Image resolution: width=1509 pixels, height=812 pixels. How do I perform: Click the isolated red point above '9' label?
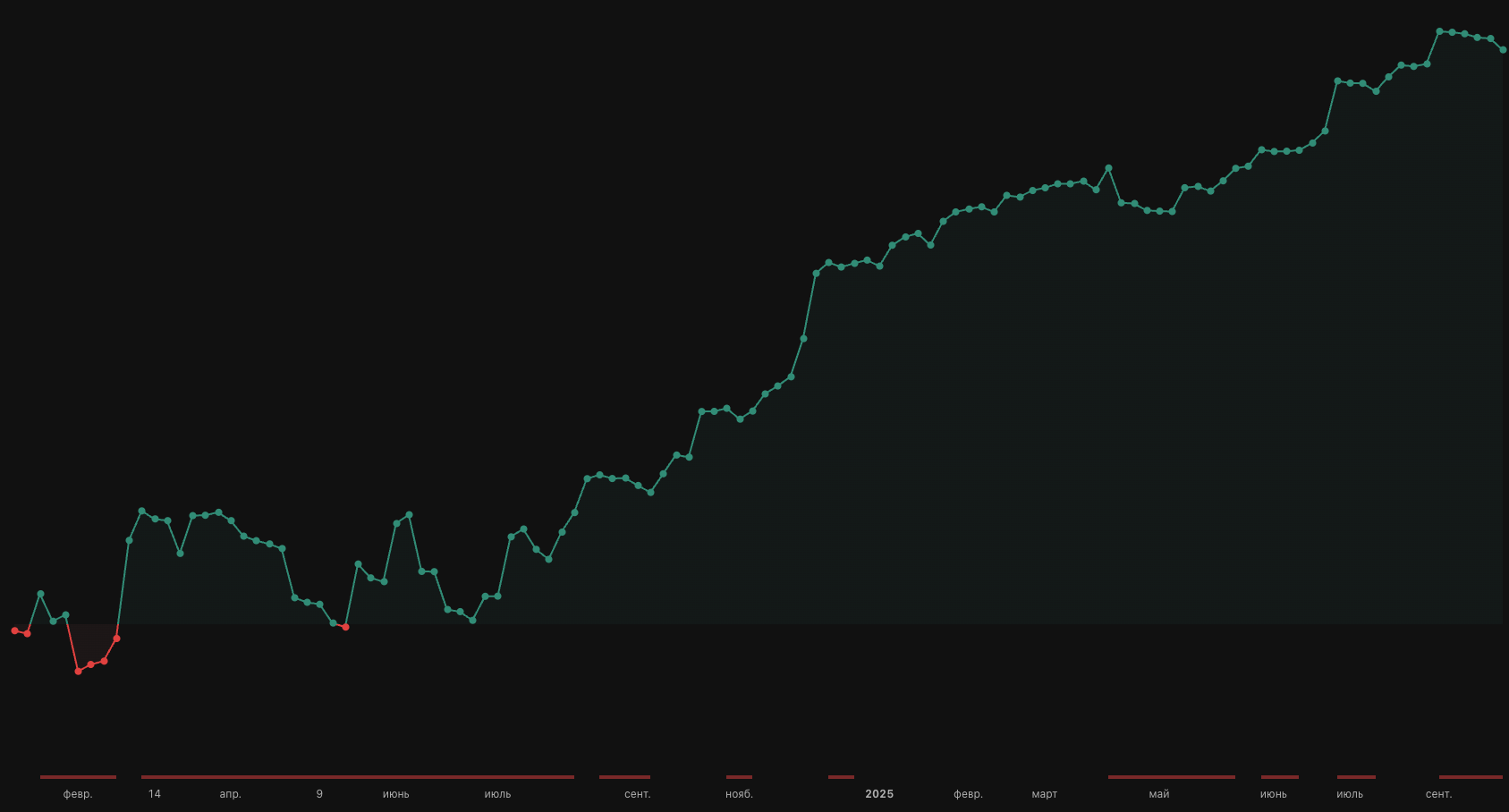(345, 627)
